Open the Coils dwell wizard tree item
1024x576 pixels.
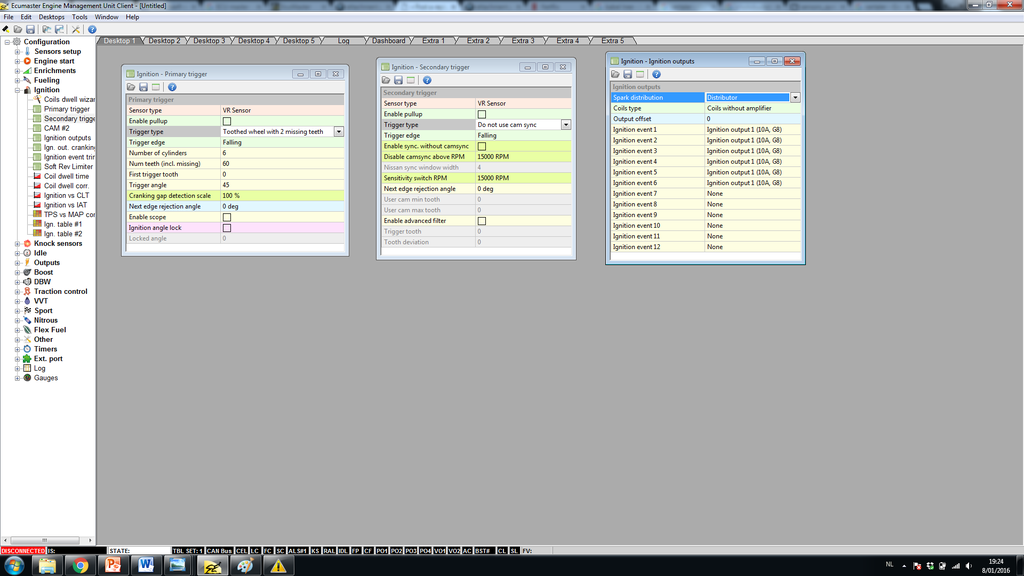coord(68,100)
